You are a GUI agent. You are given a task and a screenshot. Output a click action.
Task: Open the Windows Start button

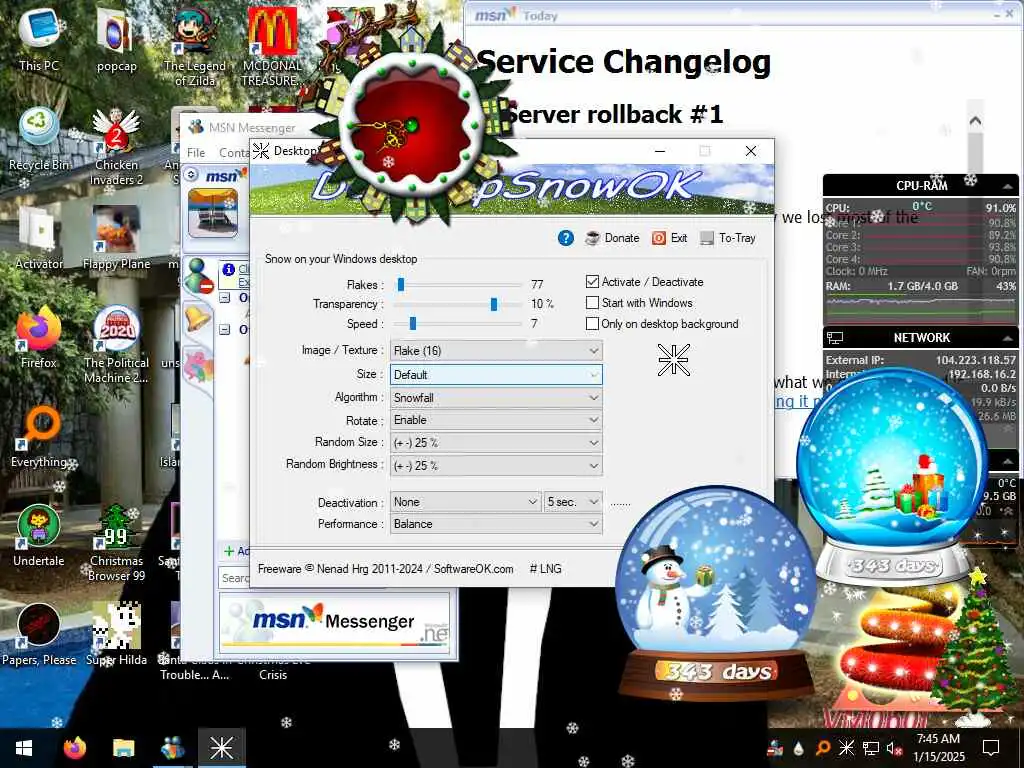click(x=24, y=748)
